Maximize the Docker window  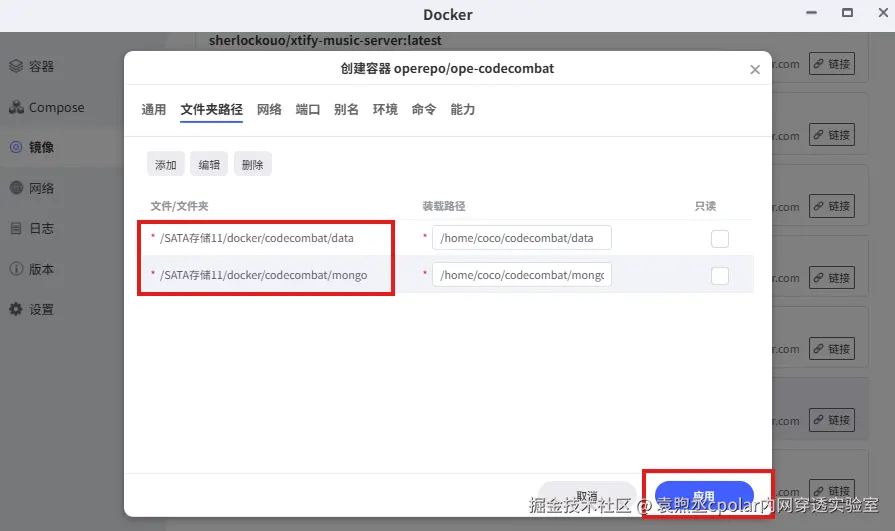(847, 13)
